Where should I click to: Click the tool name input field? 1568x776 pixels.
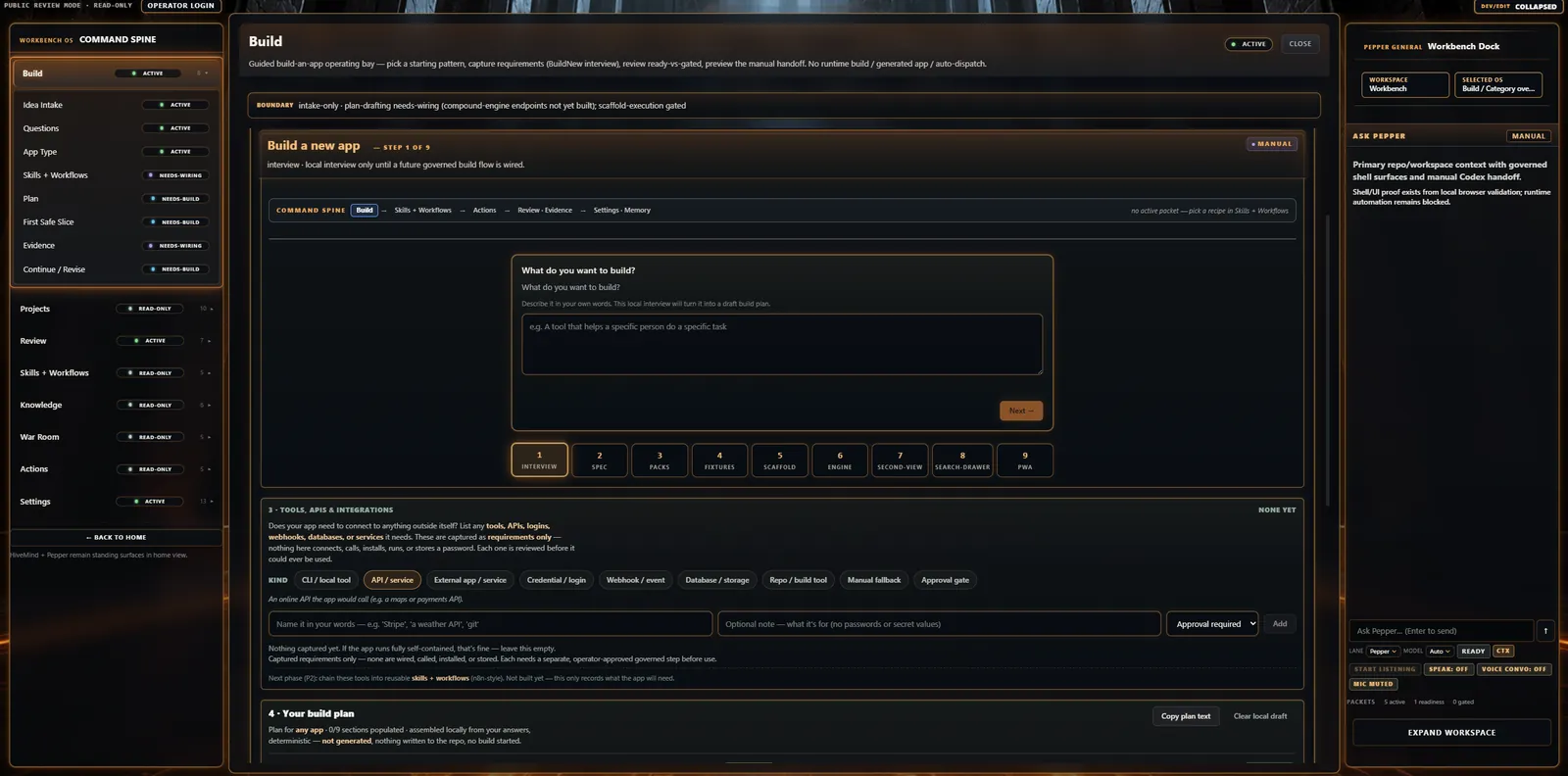(x=490, y=624)
